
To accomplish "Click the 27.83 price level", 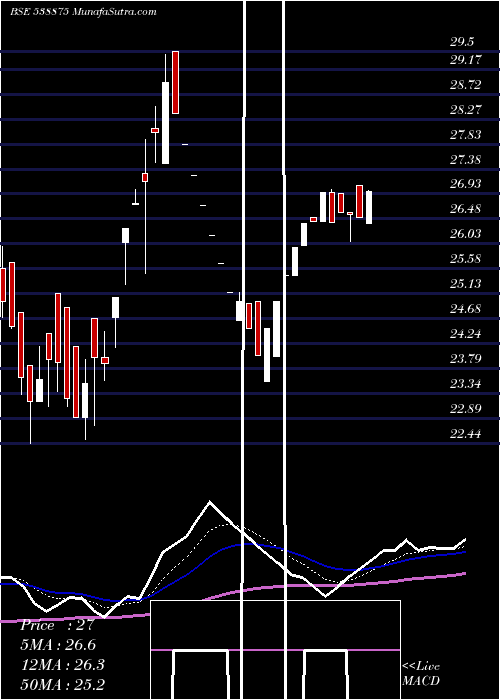I will point(465,134).
